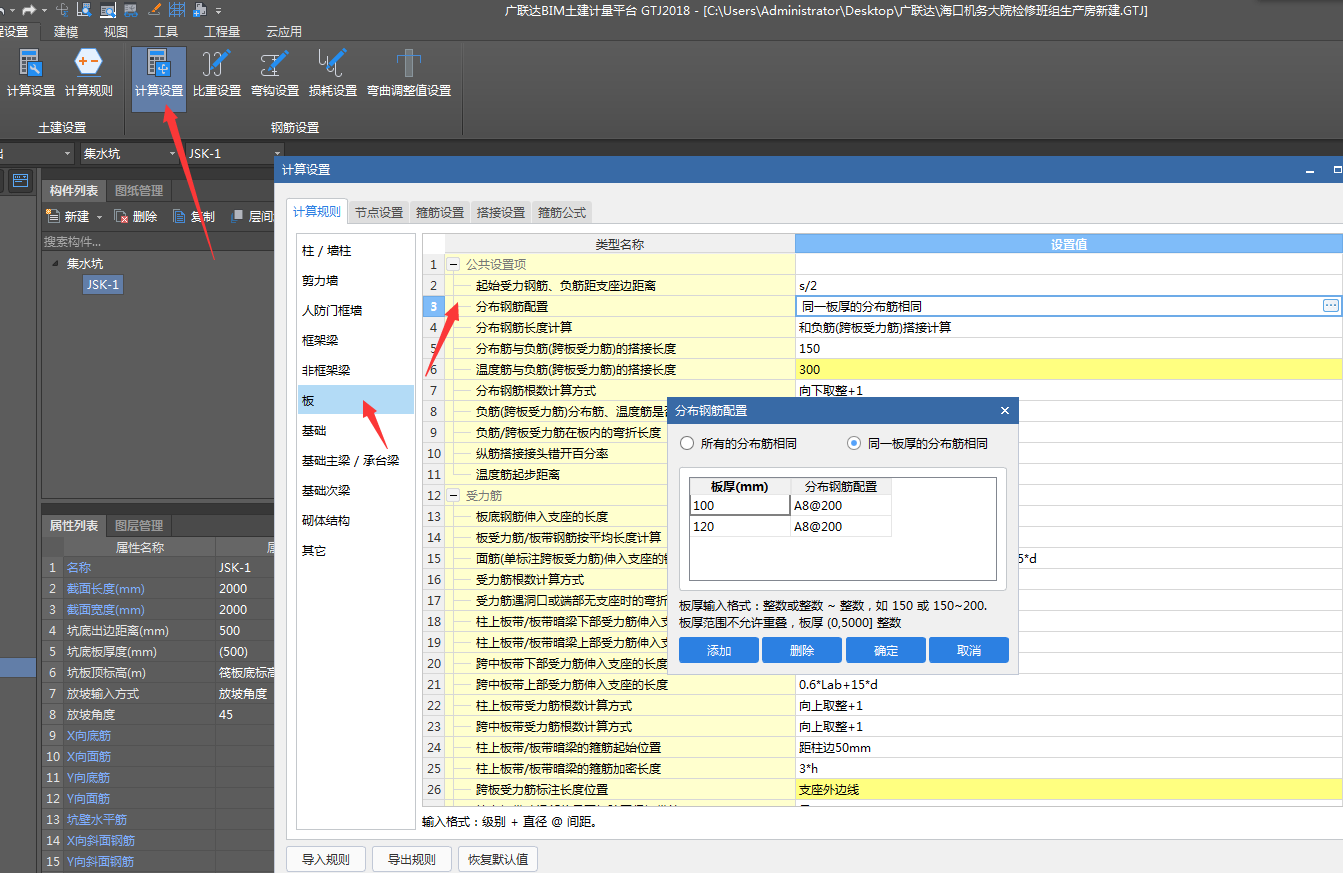This screenshot has height=873, width=1343.
Task: Click 板厚 cell with value 100
Action: 740,506
